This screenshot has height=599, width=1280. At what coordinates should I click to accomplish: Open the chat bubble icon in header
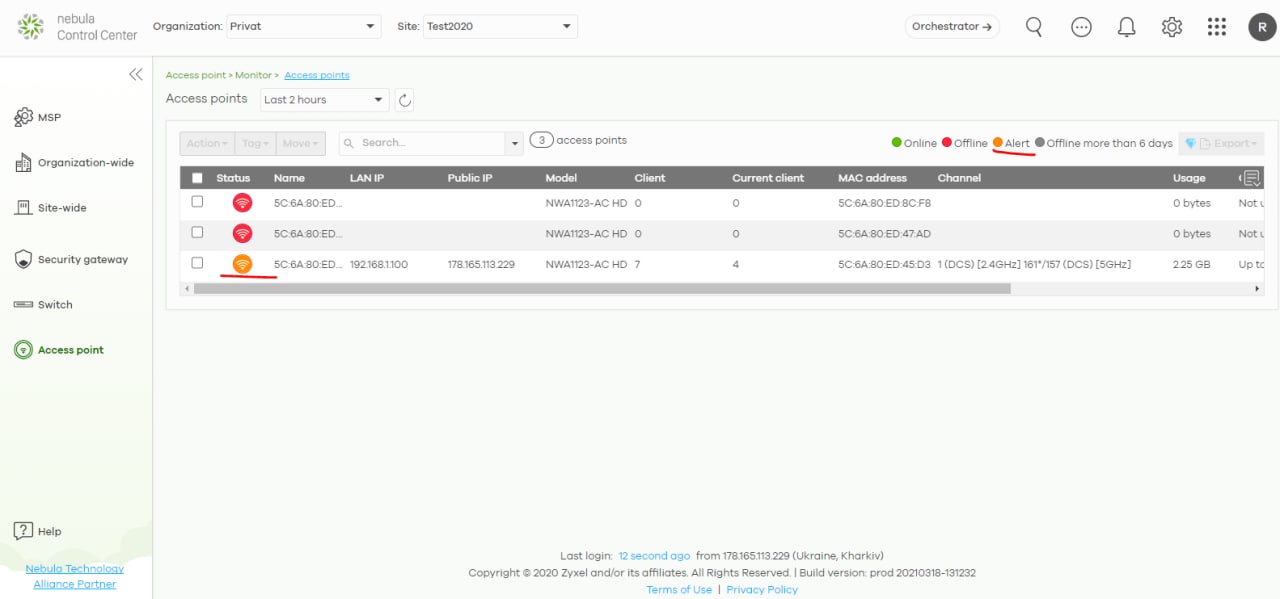[x=1081, y=27]
